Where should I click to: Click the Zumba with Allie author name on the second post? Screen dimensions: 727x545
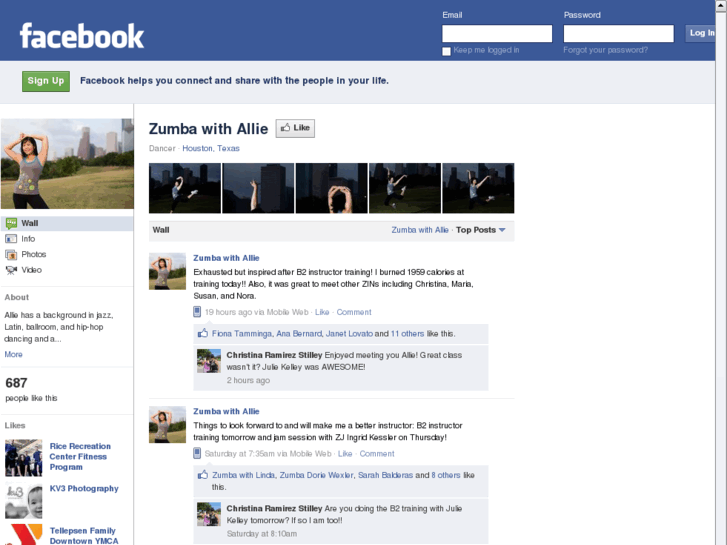coord(226,411)
